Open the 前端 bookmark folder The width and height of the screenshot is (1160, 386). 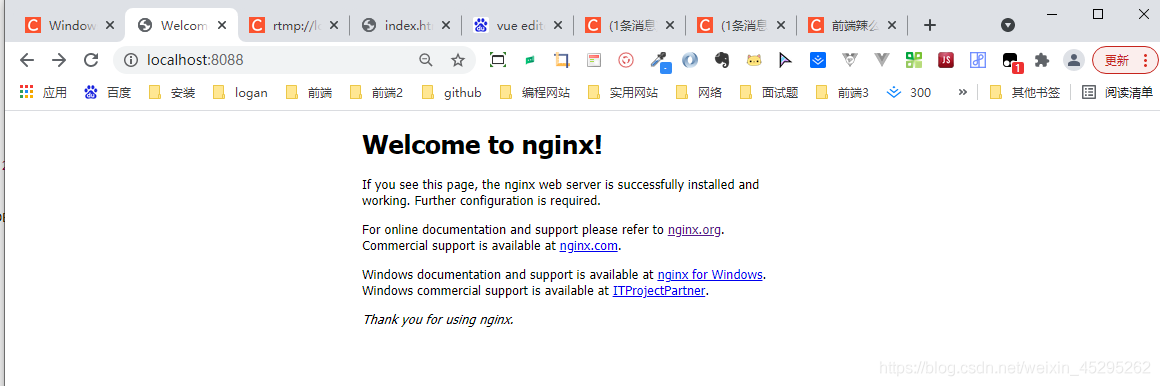309,92
